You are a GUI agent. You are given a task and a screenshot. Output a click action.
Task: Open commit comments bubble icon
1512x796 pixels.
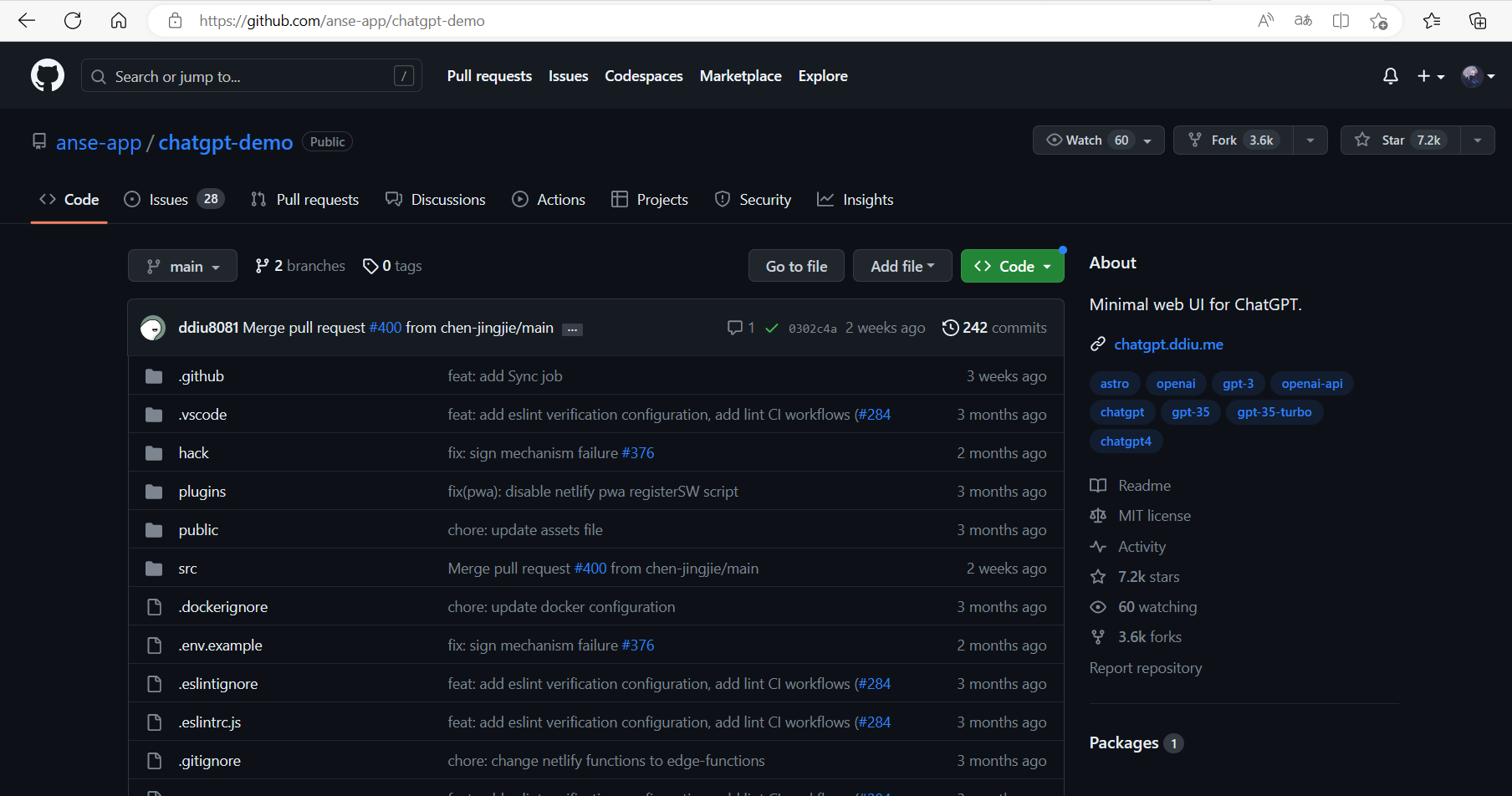click(x=735, y=328)
